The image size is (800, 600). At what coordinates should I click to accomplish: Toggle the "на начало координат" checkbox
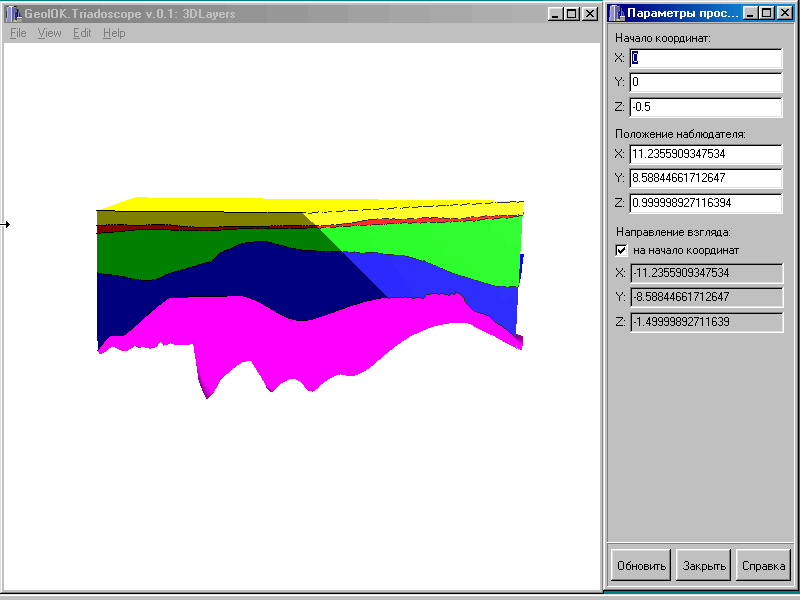coord(621,249)
